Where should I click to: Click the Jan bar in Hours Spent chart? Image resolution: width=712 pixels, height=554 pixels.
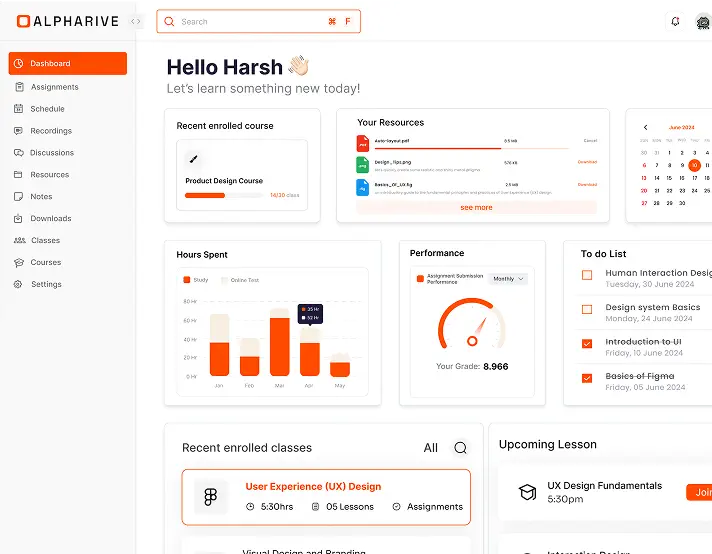[x=219, y=345]
